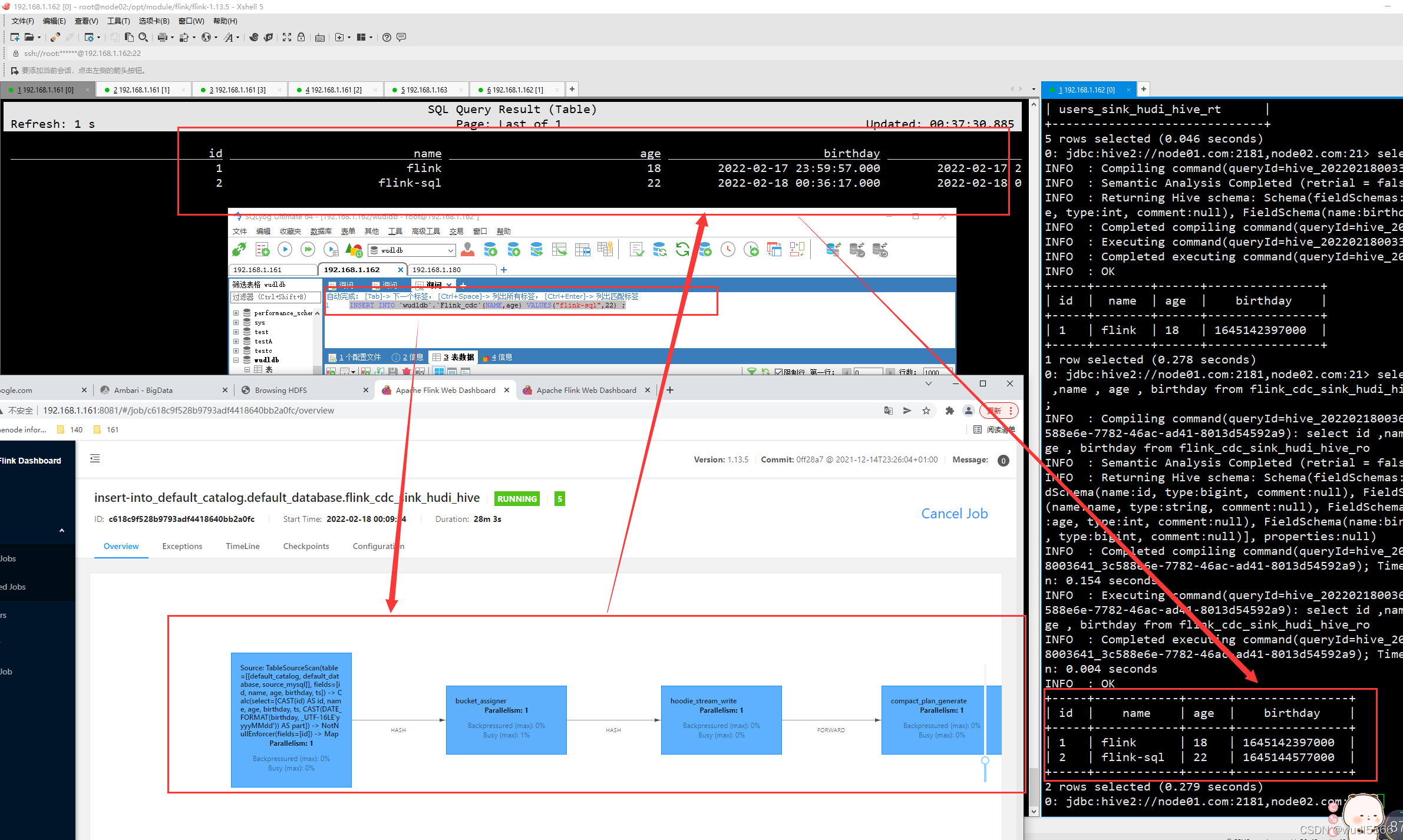Click Chrome profile avatar icon

tap(968, 411)
